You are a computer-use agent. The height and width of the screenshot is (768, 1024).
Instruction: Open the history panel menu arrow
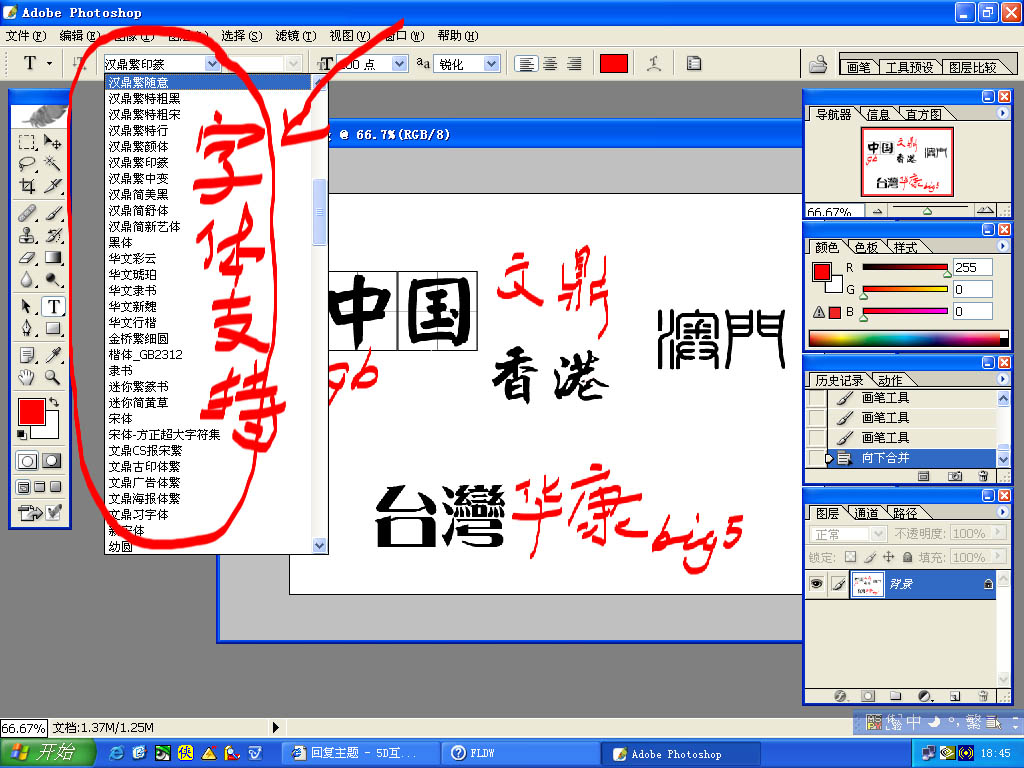[1002, 379]
